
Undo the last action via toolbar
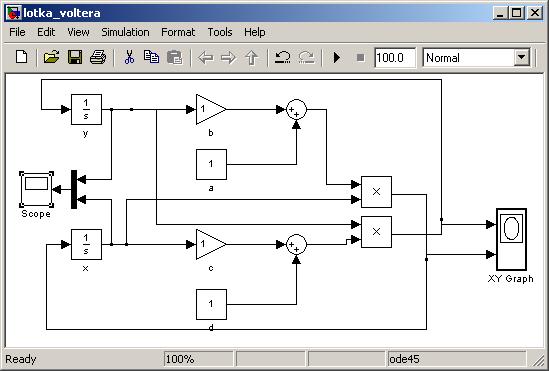click(x=282, y=57)
